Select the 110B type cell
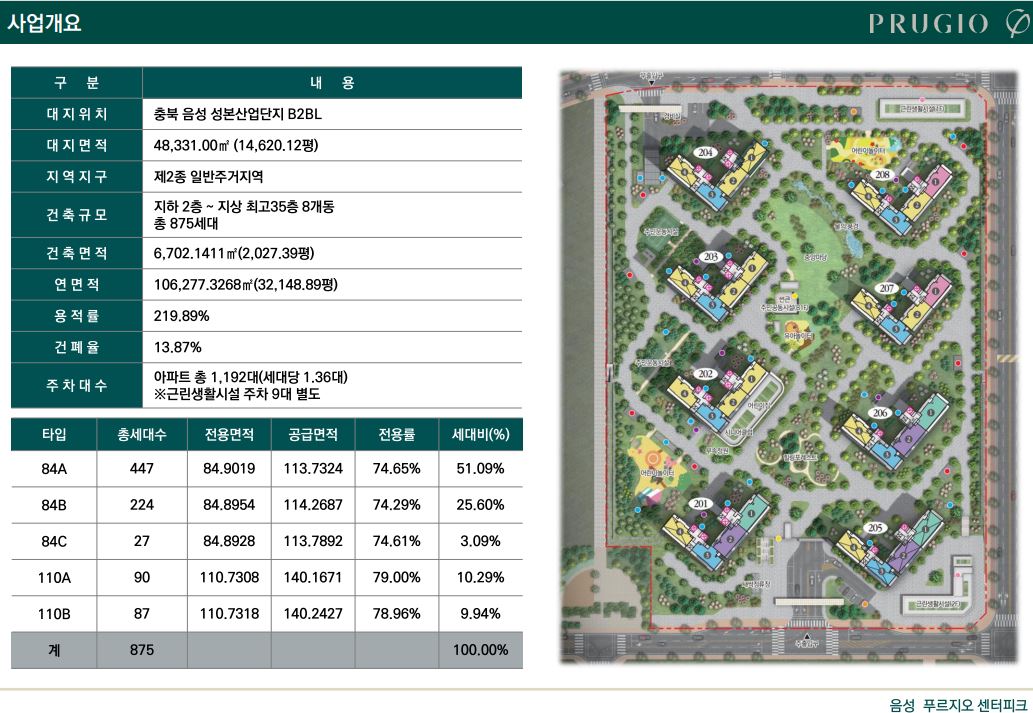Image resolution: width=1033 pixels, height=713 pixels. click(x=54, y=613)
